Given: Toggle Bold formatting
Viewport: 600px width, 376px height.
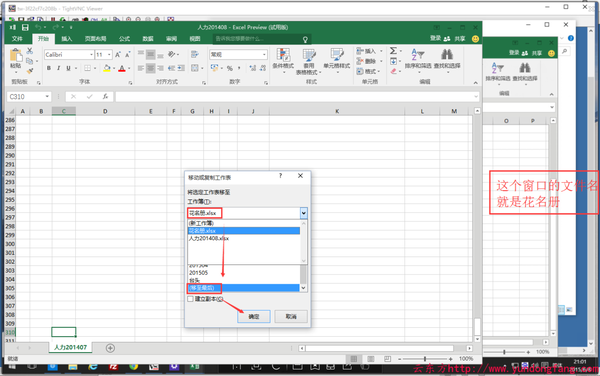Looking at the screenshot, I should pyautogui.click(x=49, y=68).
